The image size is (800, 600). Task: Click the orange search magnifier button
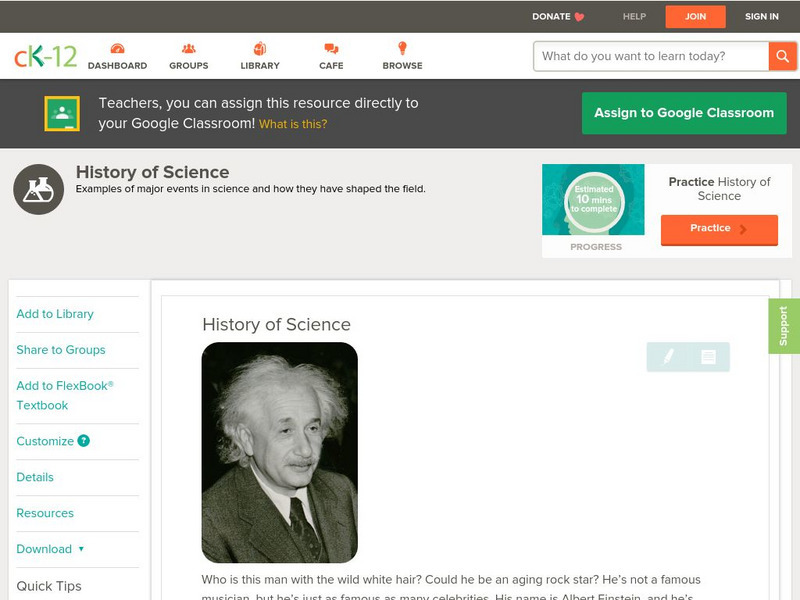click(x=782, y=56)
